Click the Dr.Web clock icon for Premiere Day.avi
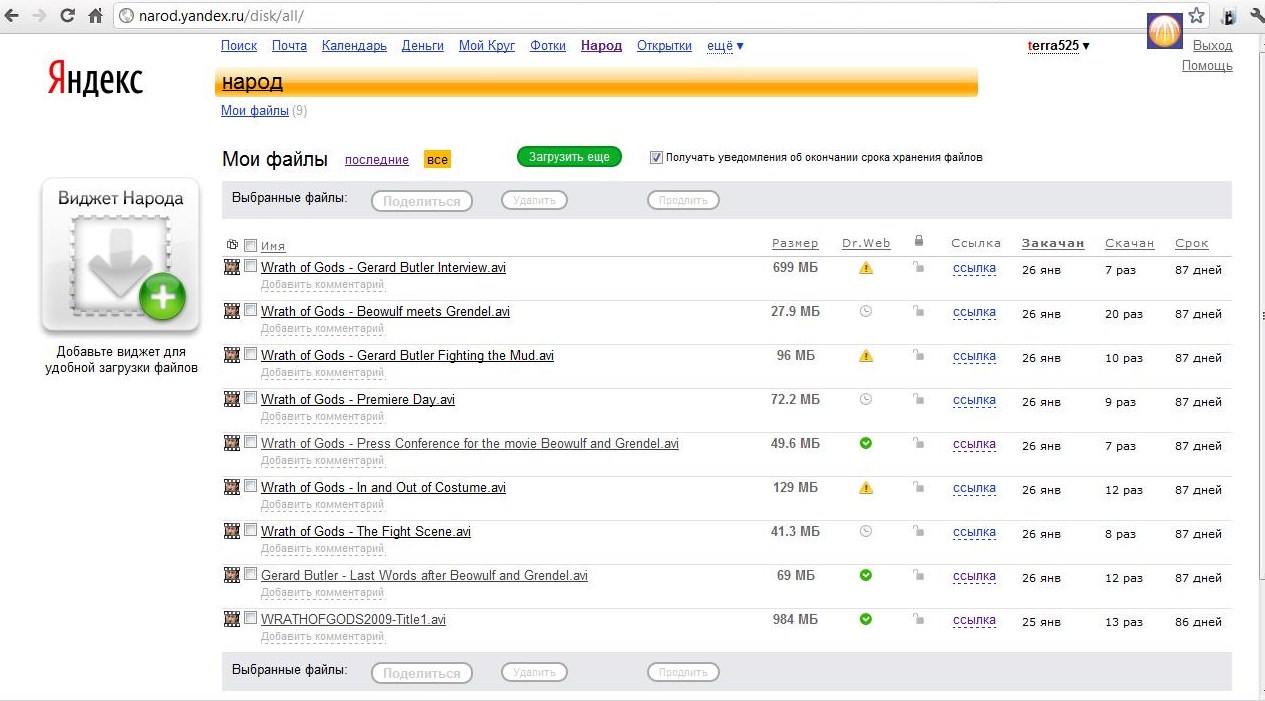Screen dimensions: 1265x701 [866, 399]
